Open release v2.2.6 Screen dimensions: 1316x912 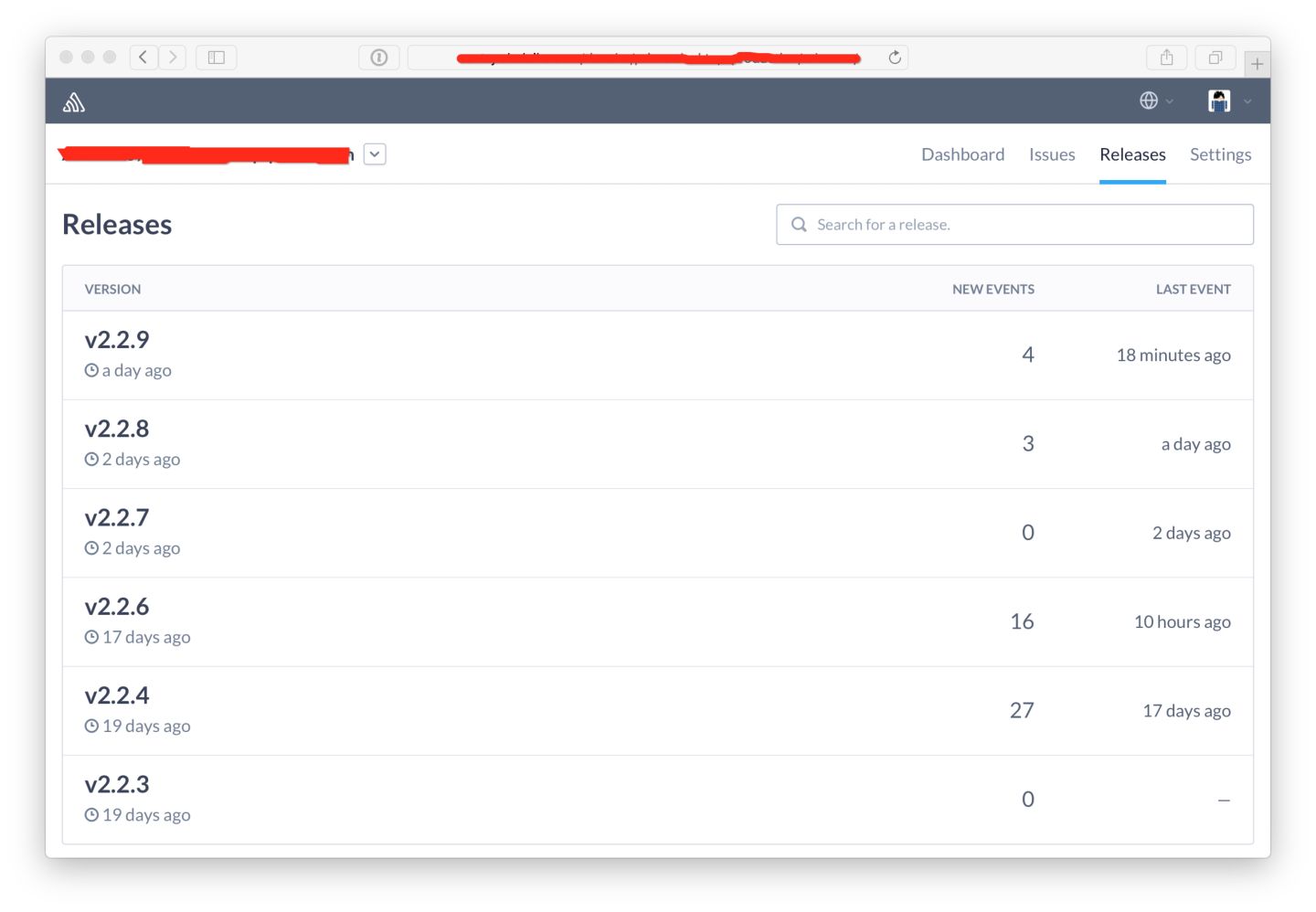tap(117, 607)
